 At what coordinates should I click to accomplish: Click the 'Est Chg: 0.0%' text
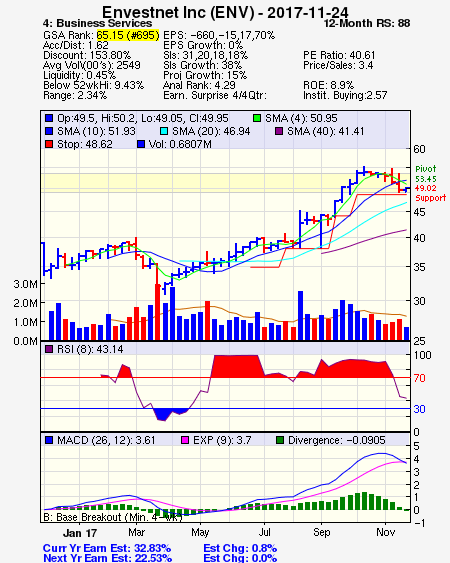pos(240,558)
